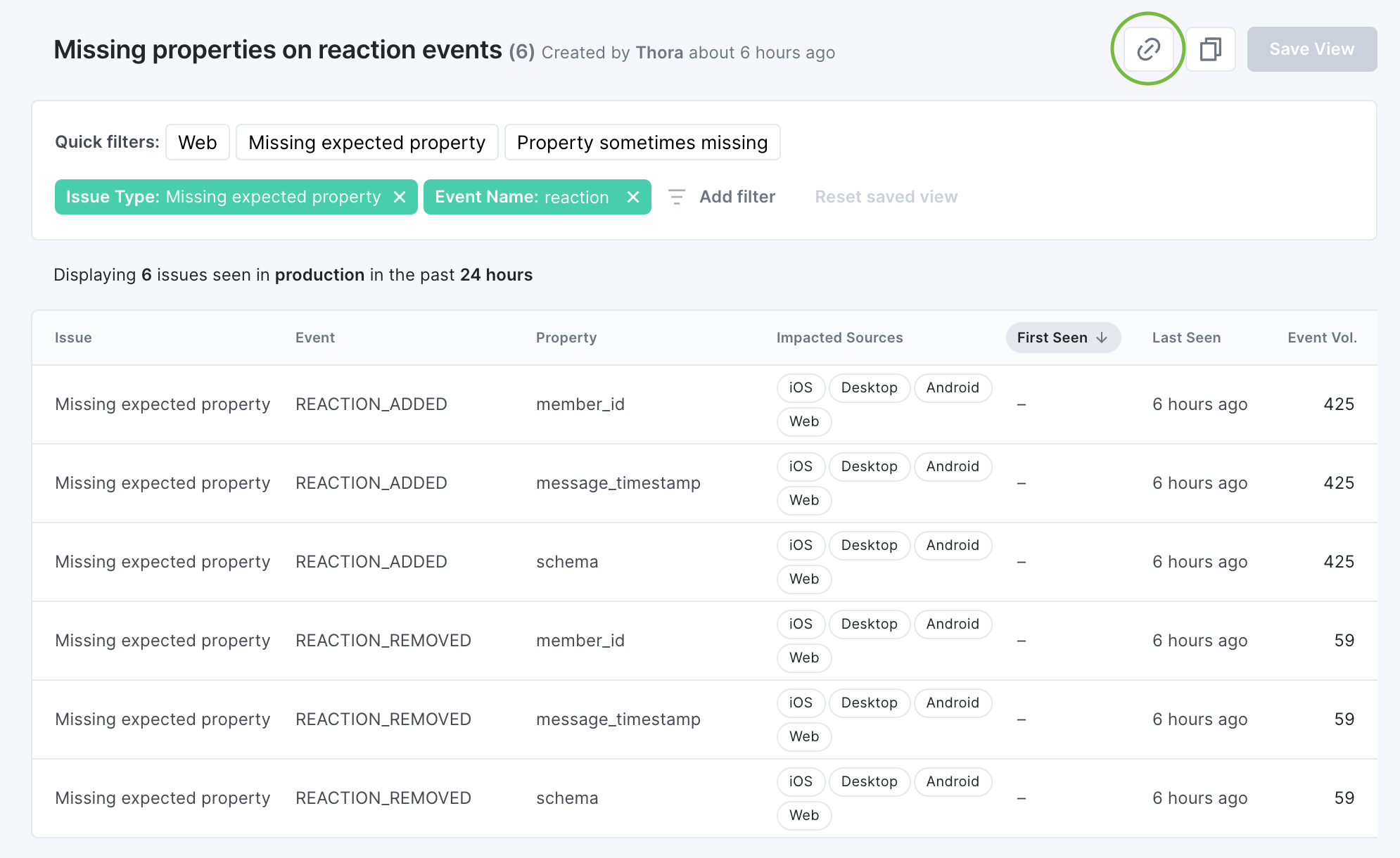Viewport: 1400px width, 858px height.
Task: Remove the Event Name reaction filter
Action: (633, 197)
